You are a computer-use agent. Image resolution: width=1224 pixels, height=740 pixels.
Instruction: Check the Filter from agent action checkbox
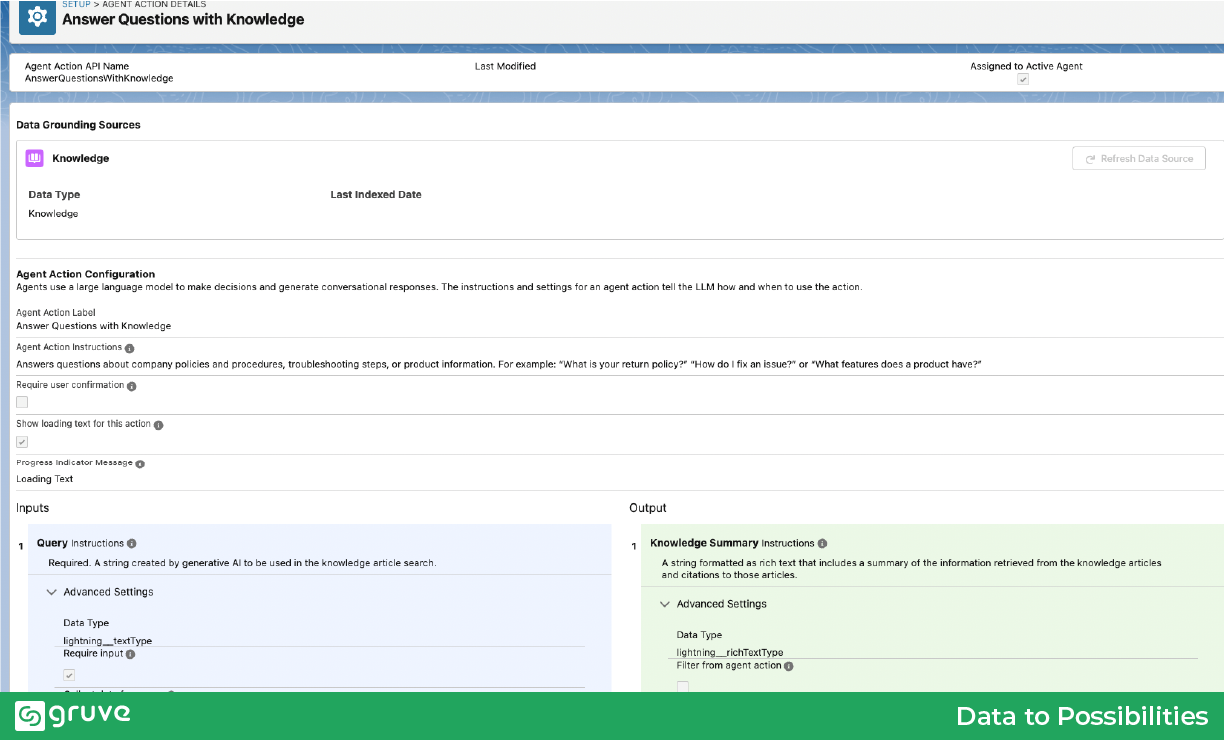pyautogui.click(x=683, y=686)
